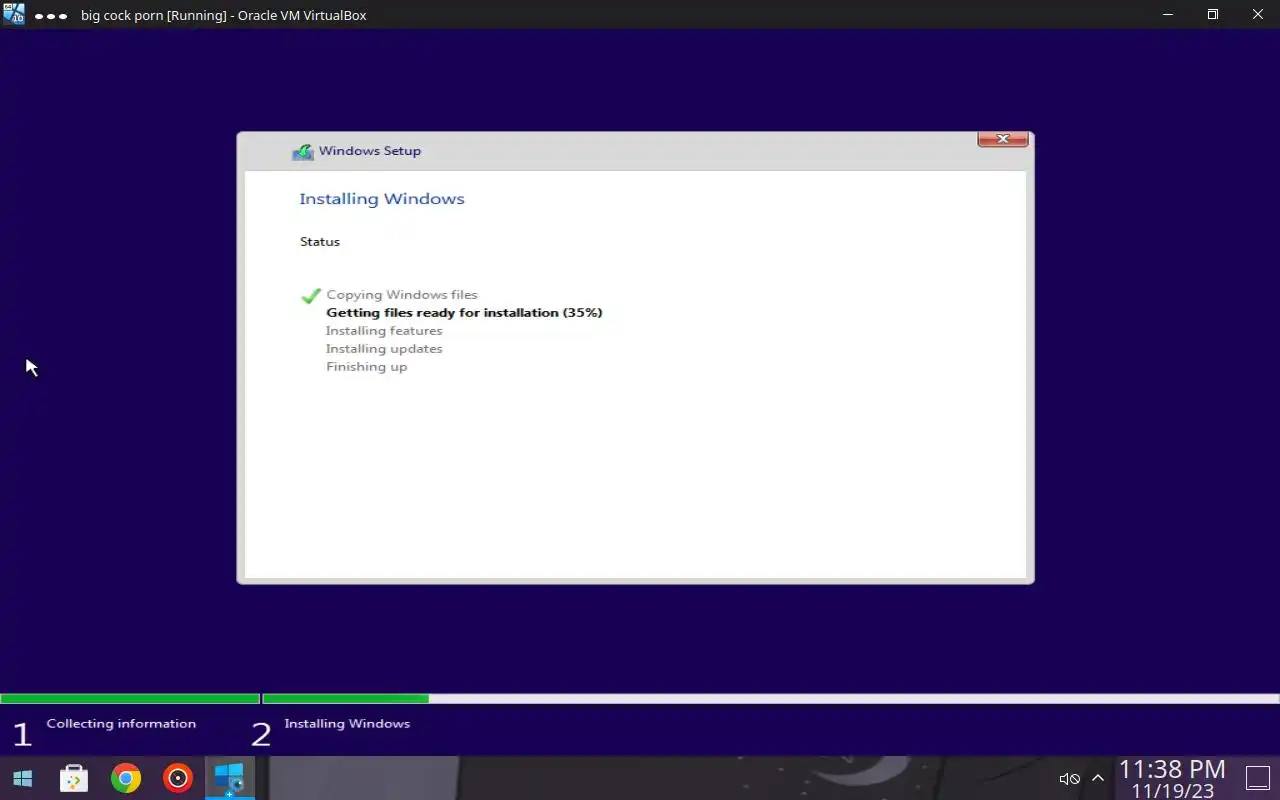Minimize the VirtualBox window
The image size is (1280, 800).
click(1166, 15)
